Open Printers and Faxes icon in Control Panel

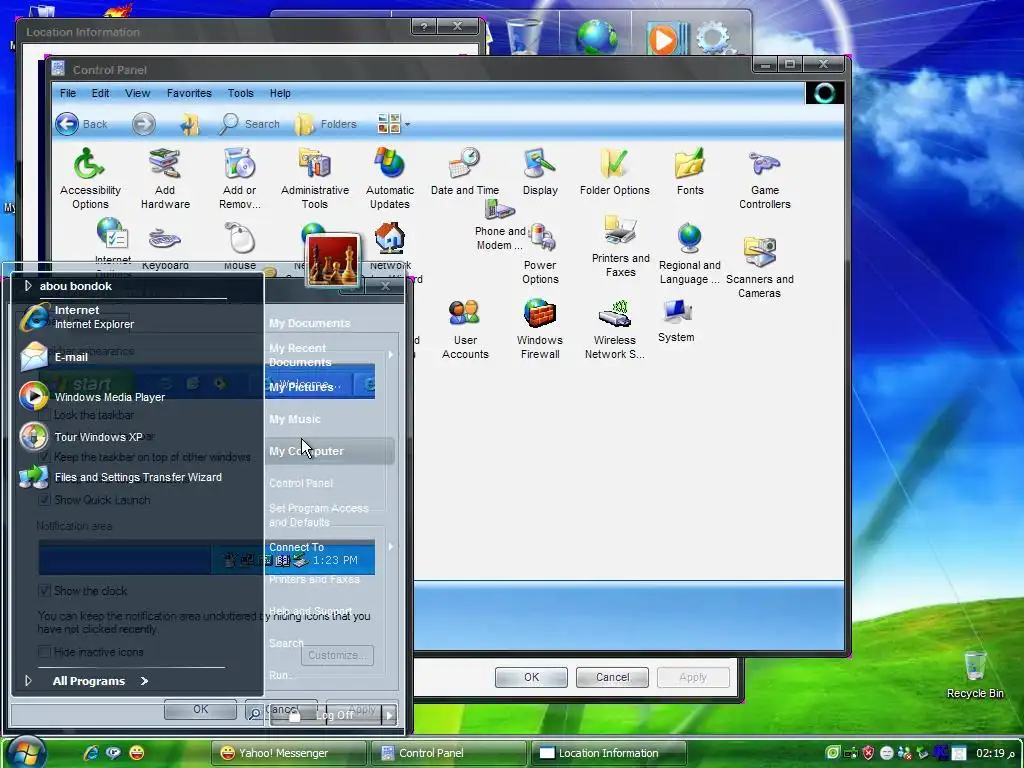tap(620, 246)
